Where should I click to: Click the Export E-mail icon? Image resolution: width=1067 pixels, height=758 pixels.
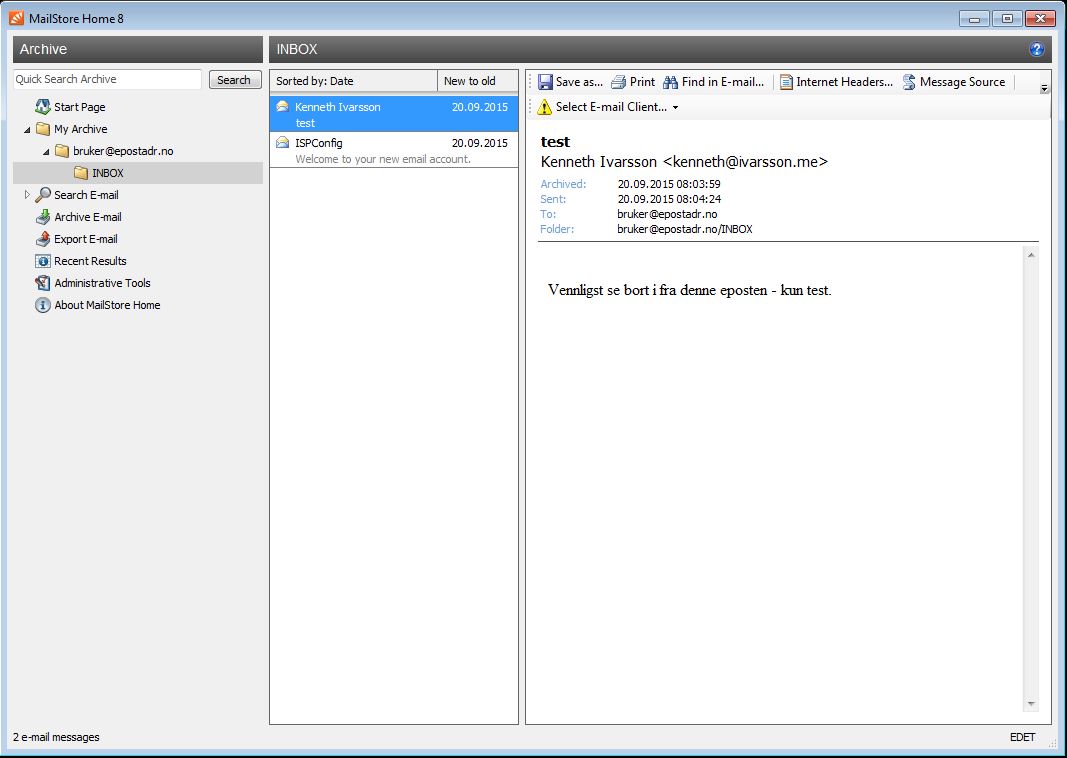(x=43, y=239)
